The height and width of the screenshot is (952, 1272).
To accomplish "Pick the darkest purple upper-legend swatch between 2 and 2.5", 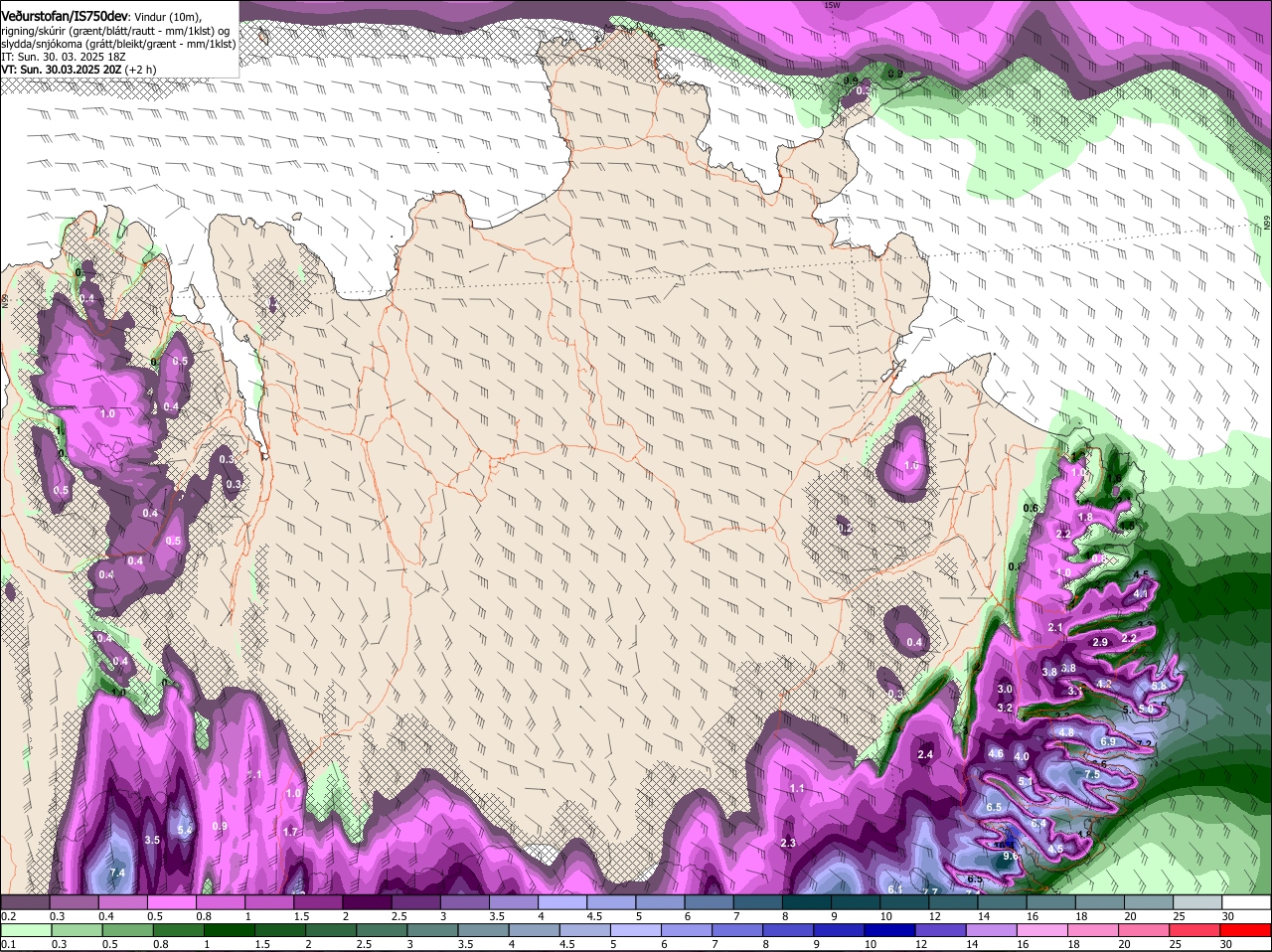I will tap(368, 903).
